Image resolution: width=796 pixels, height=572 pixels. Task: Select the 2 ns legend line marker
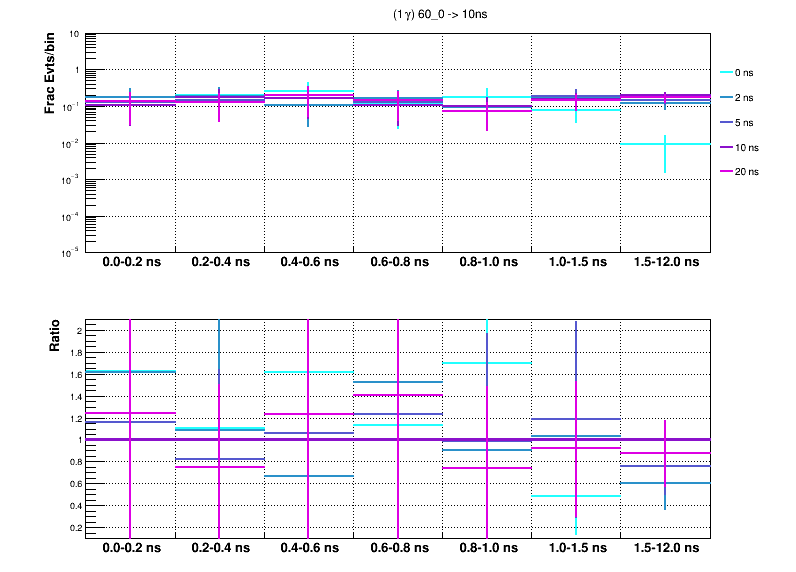(727, 98)
